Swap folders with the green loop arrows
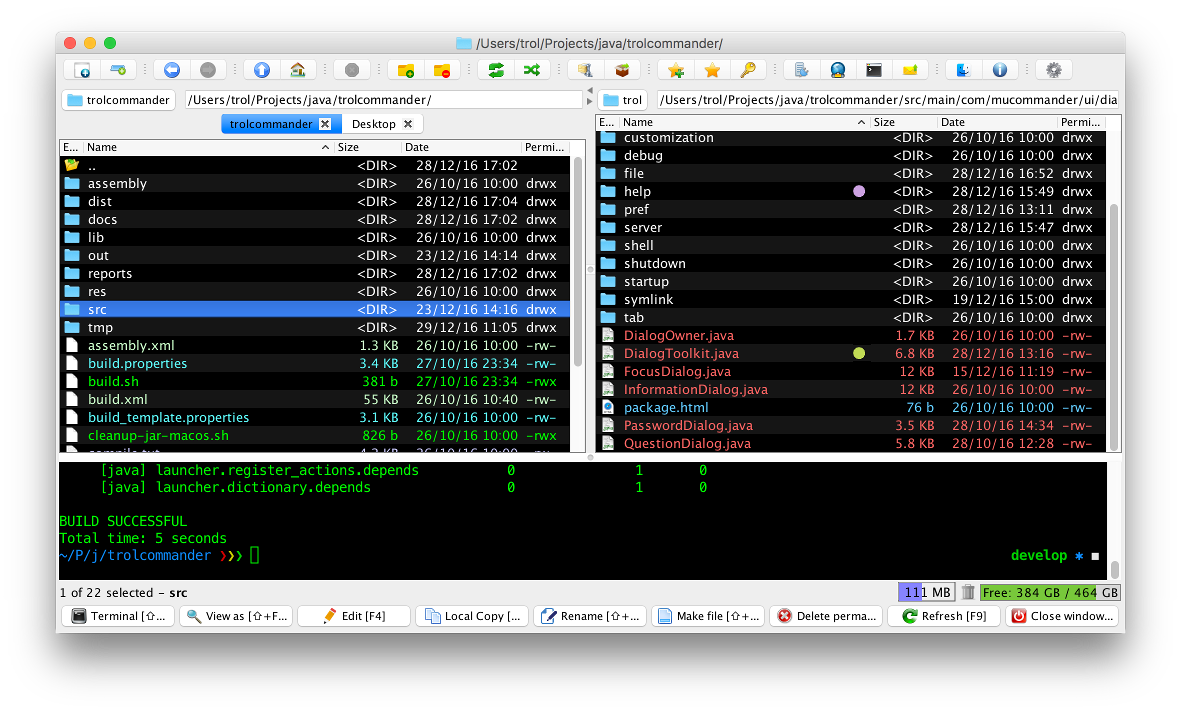 click(496, 70)
